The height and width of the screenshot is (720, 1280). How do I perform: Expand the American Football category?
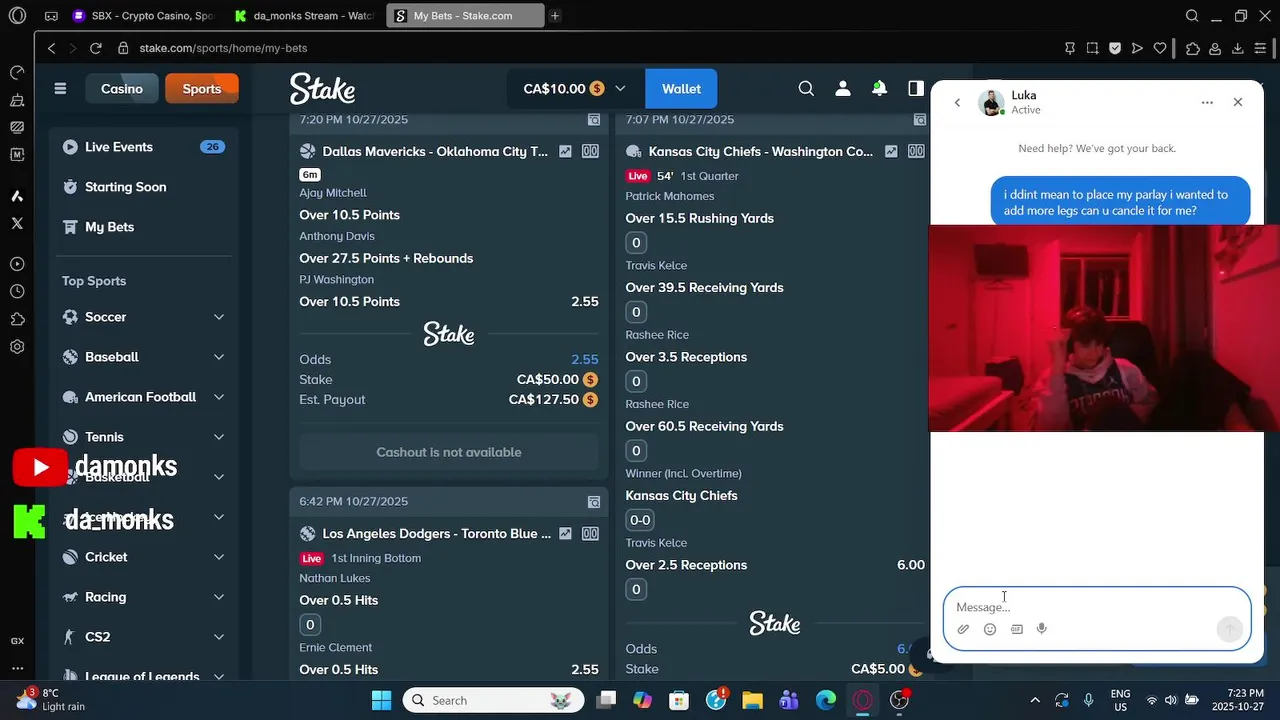click(219, 397)
